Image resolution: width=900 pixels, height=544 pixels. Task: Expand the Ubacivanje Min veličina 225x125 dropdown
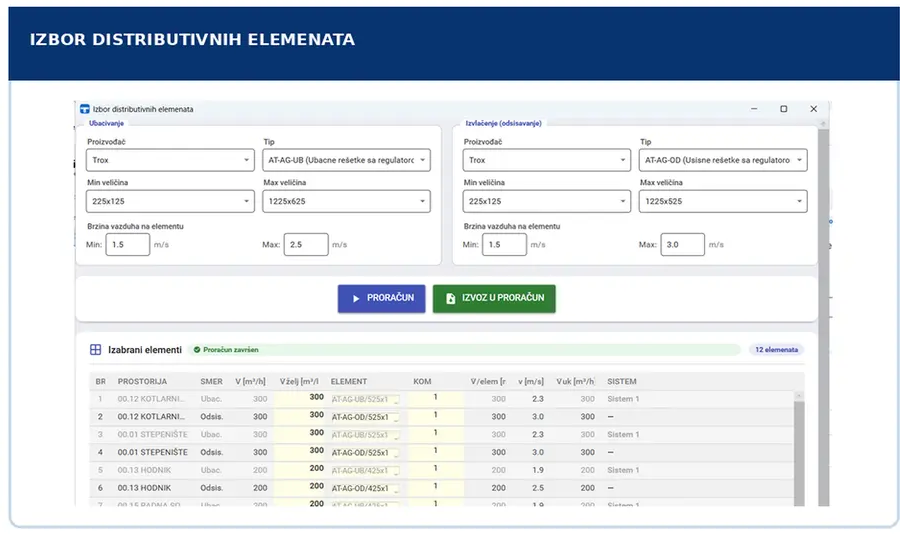point(170,201)
